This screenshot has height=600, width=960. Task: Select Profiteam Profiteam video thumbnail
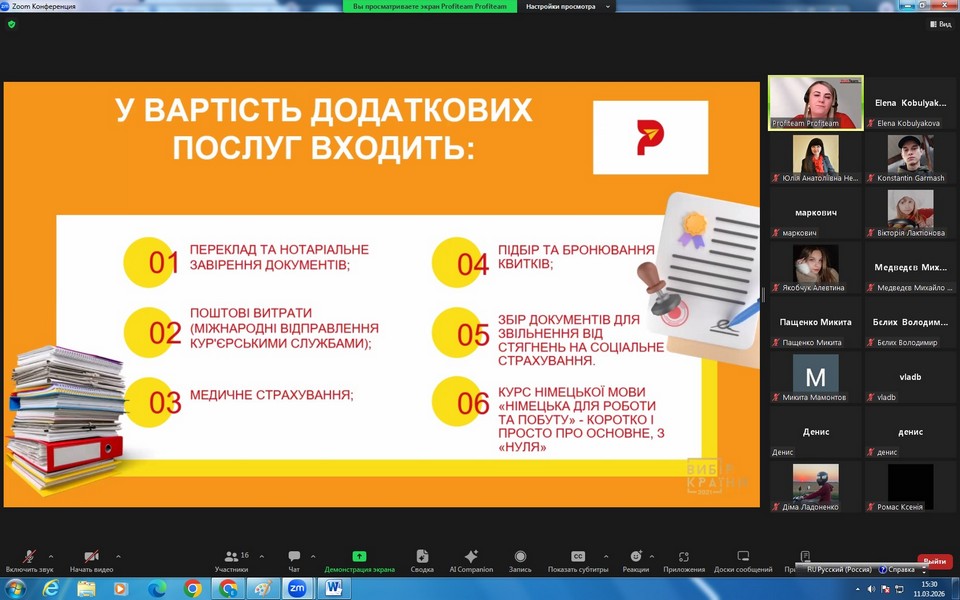815,102
